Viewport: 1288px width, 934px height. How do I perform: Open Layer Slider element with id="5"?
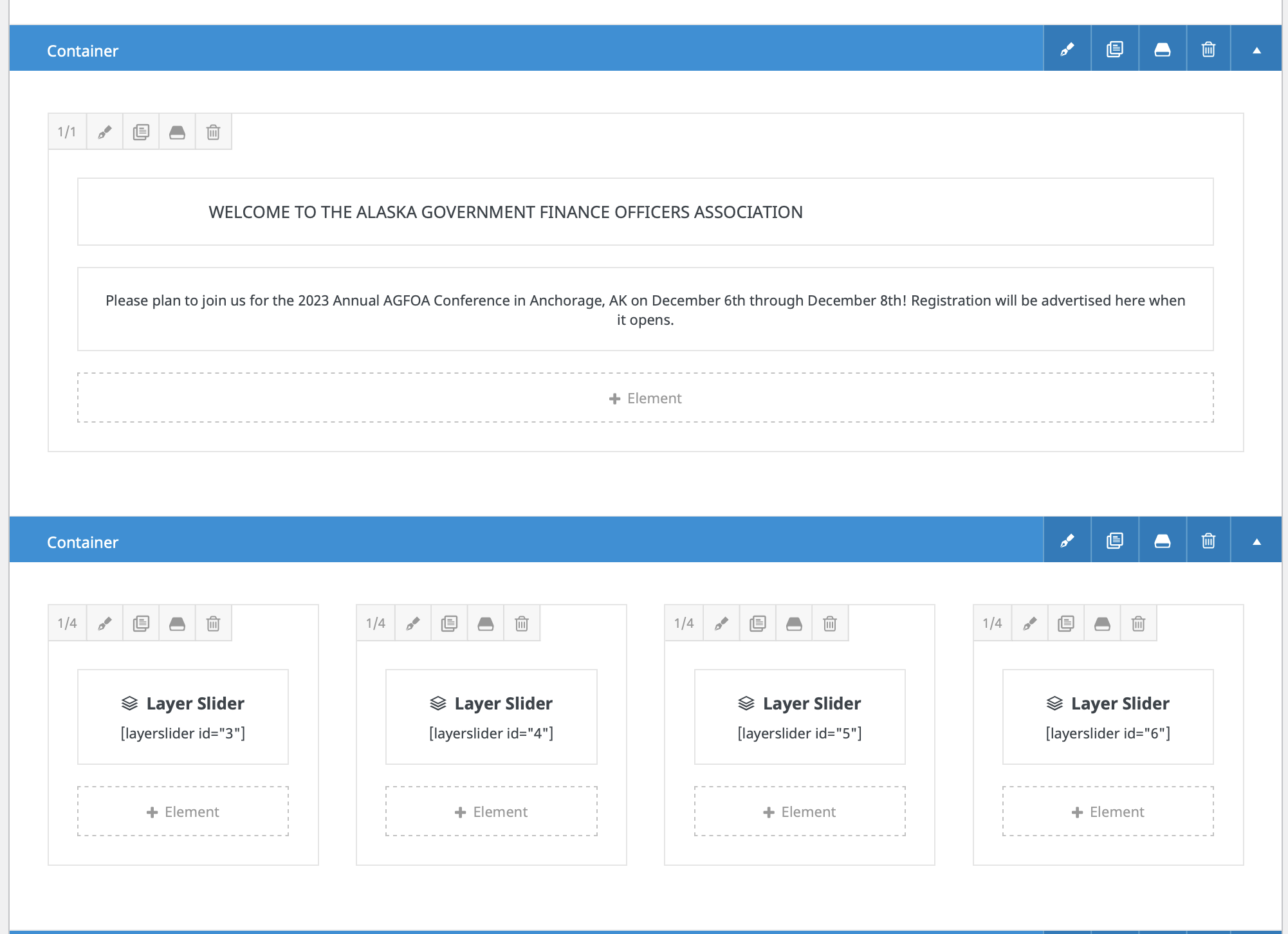click(x=800, y=717)
